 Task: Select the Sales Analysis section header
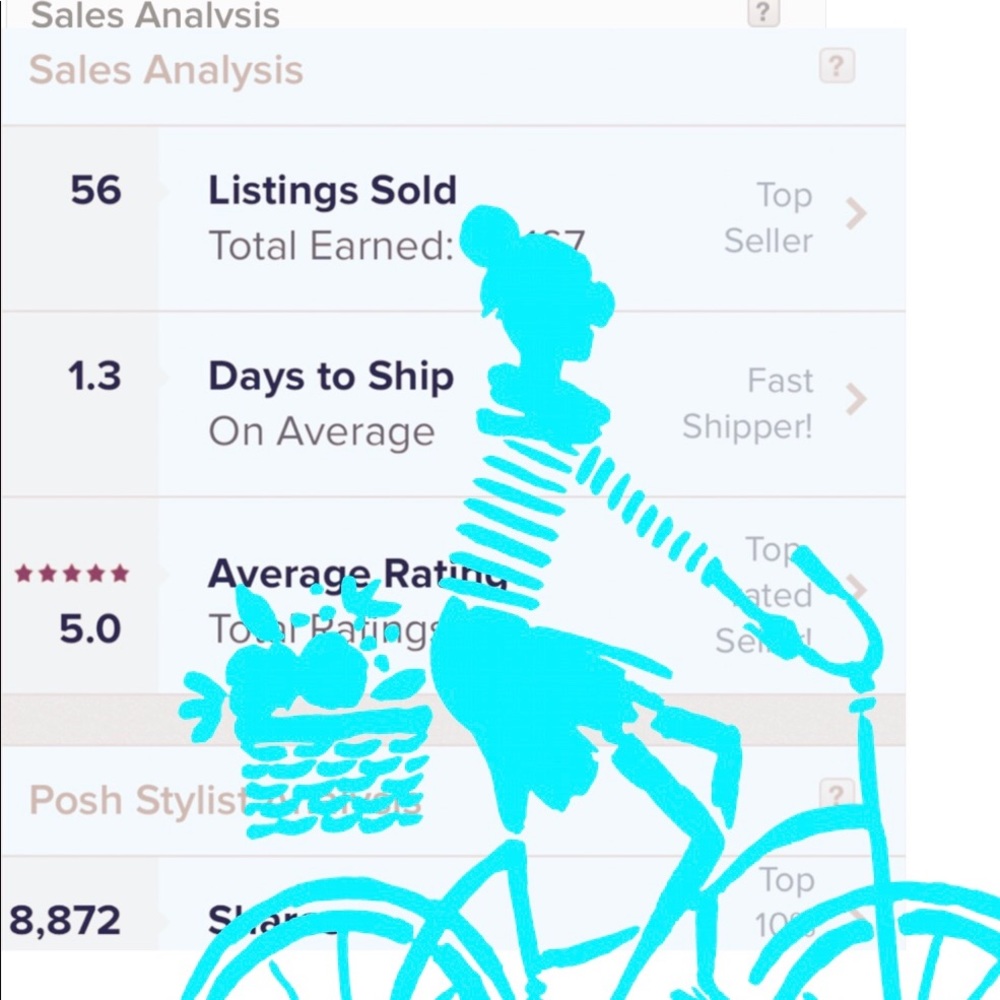pos(167,69)
